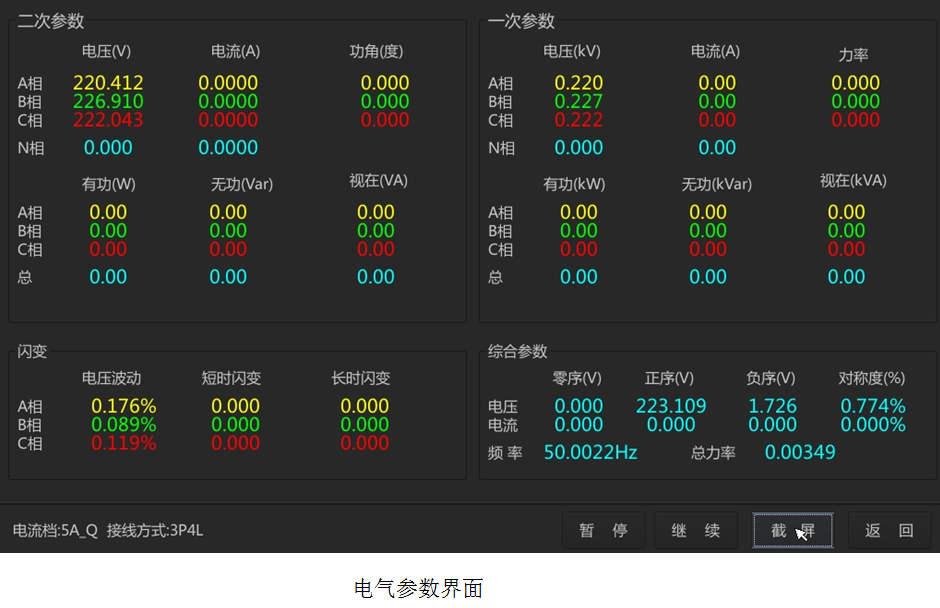This screenshot has height=608, width=940.
Task: Click the 暂停 (pause) button
Action: point(603,530)
